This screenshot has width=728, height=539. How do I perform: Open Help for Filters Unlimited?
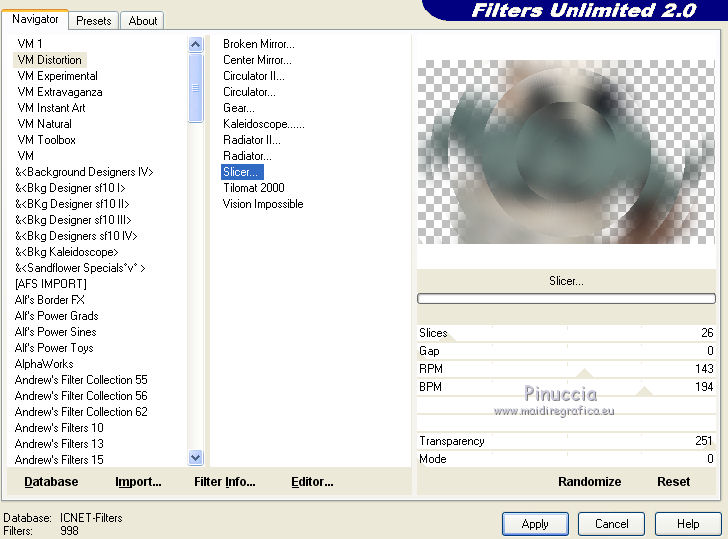click(x=688, y=524)
